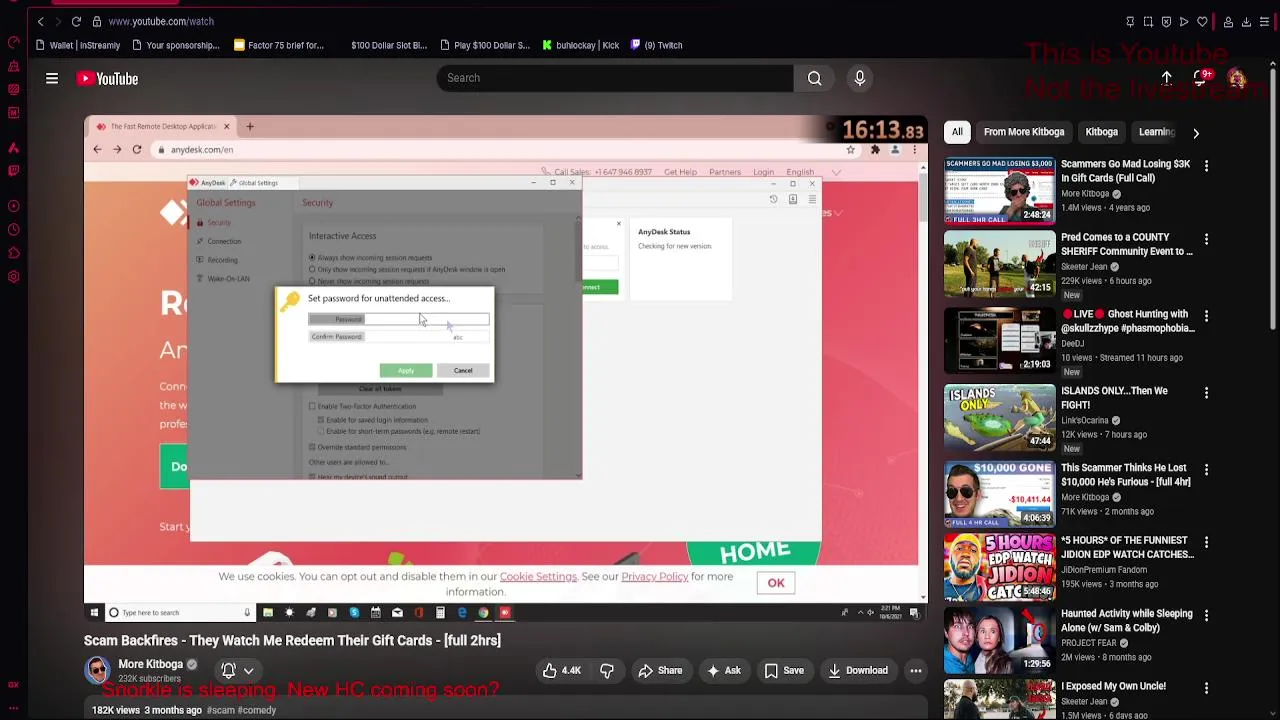This screenshot has width=1280, height=720.
Task: Open options for Haunted Activity video
Action: (1206, 615)
